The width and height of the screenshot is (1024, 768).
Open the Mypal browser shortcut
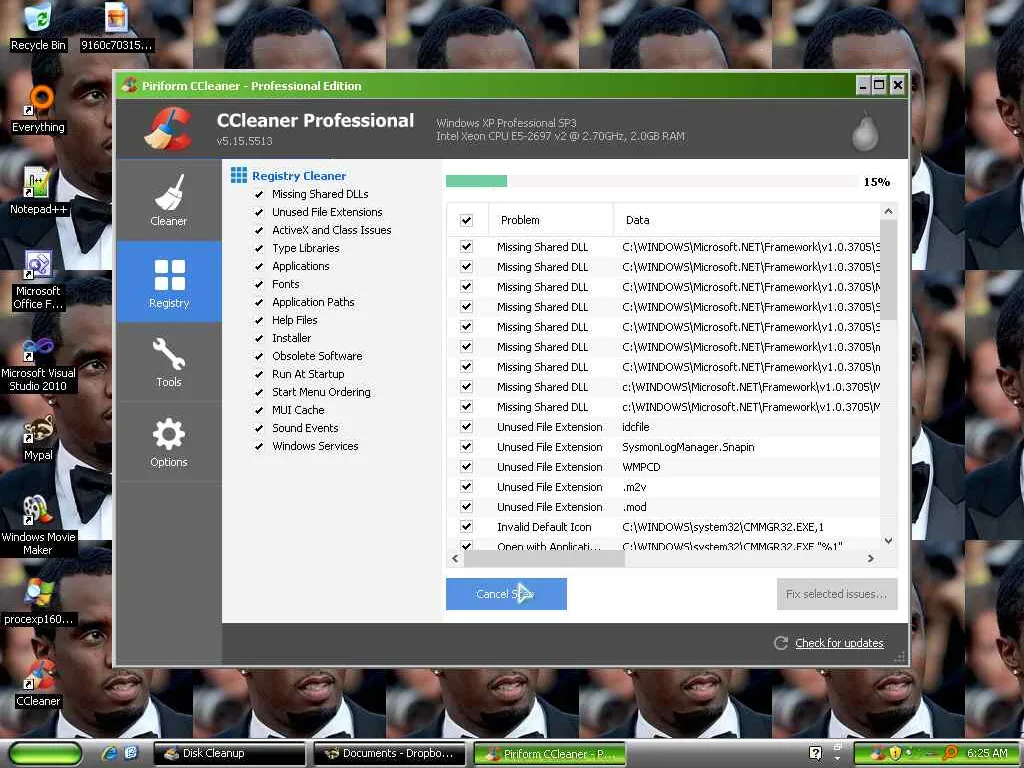pos(38,439)
